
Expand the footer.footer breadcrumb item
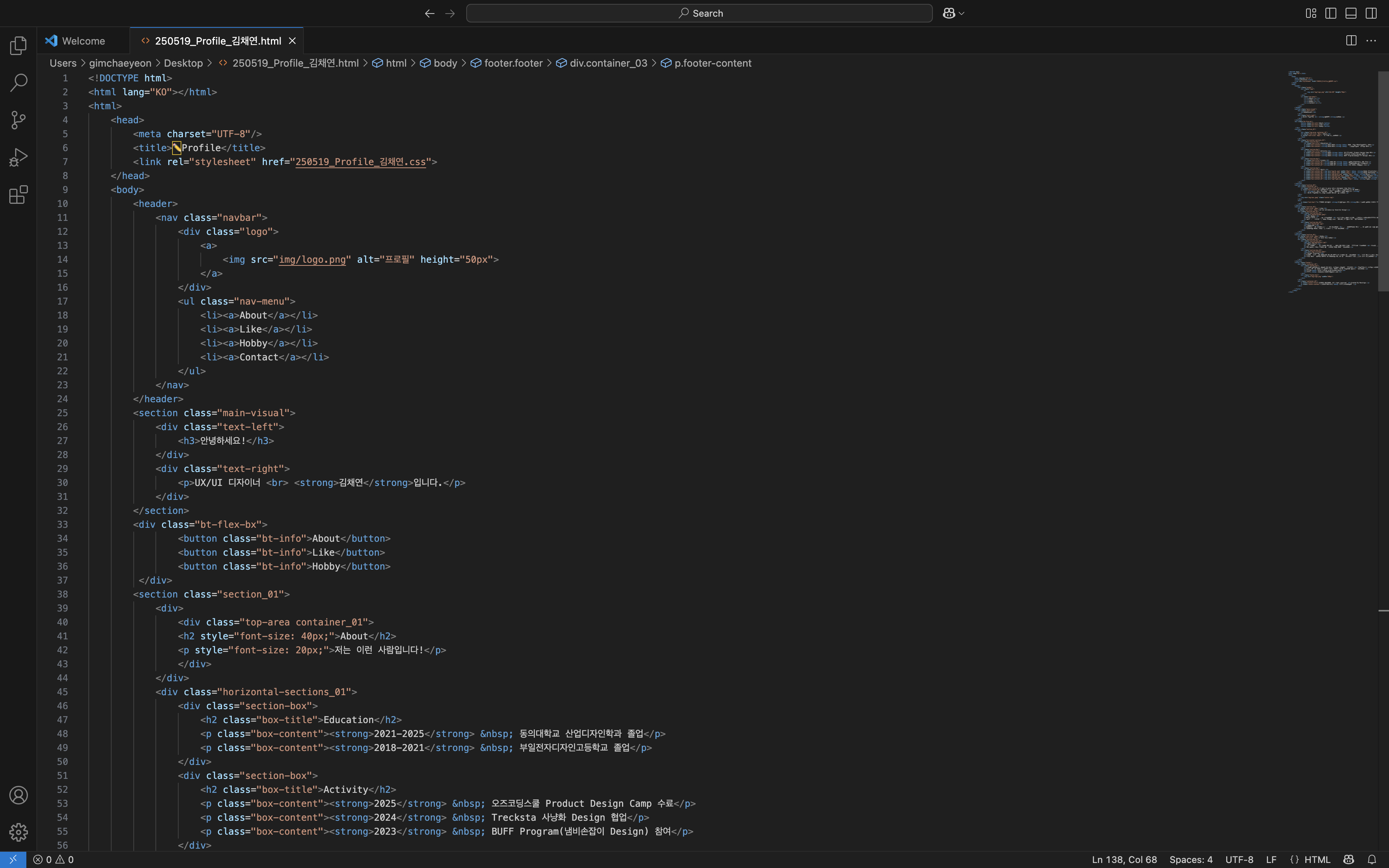[x=513, y=63]
